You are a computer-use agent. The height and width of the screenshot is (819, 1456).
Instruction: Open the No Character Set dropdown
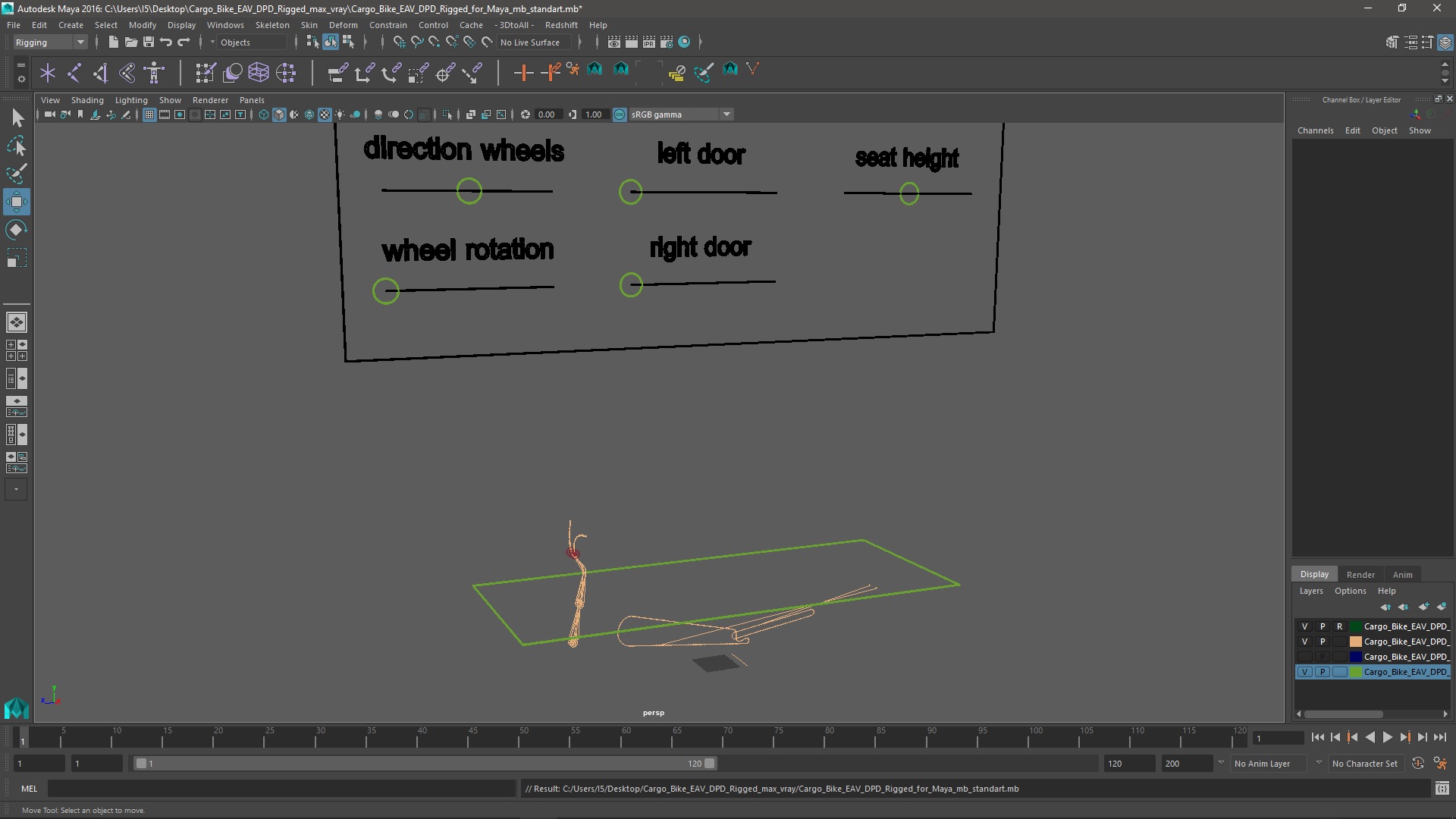(x=1368, y=764)
